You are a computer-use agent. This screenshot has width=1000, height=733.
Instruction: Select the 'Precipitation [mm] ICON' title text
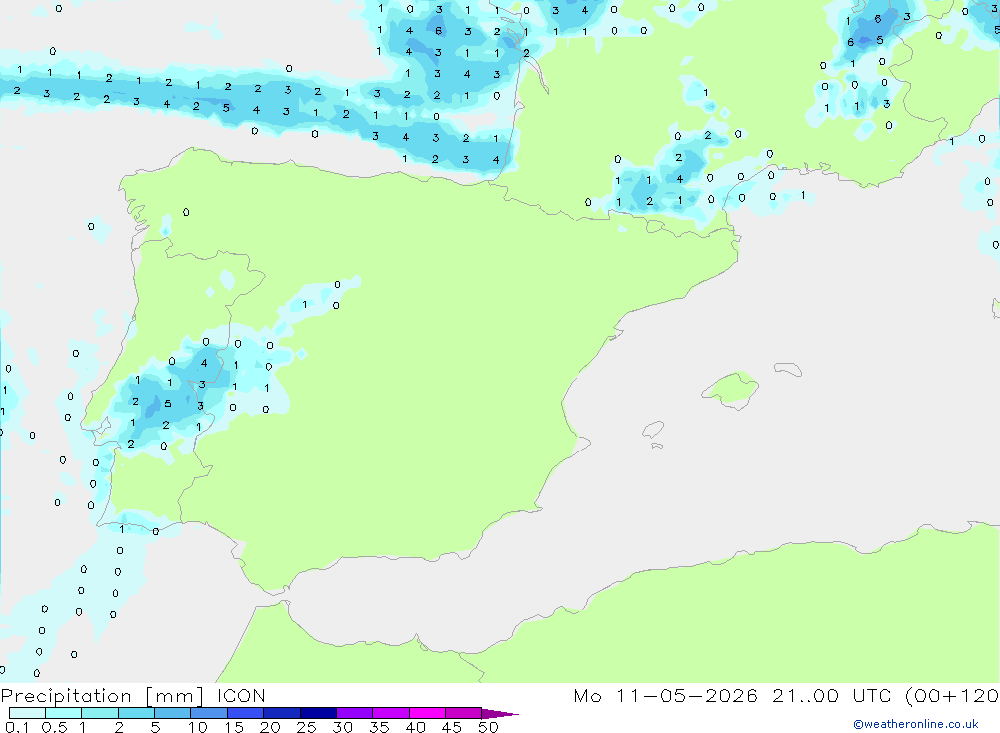click(133, 696)
